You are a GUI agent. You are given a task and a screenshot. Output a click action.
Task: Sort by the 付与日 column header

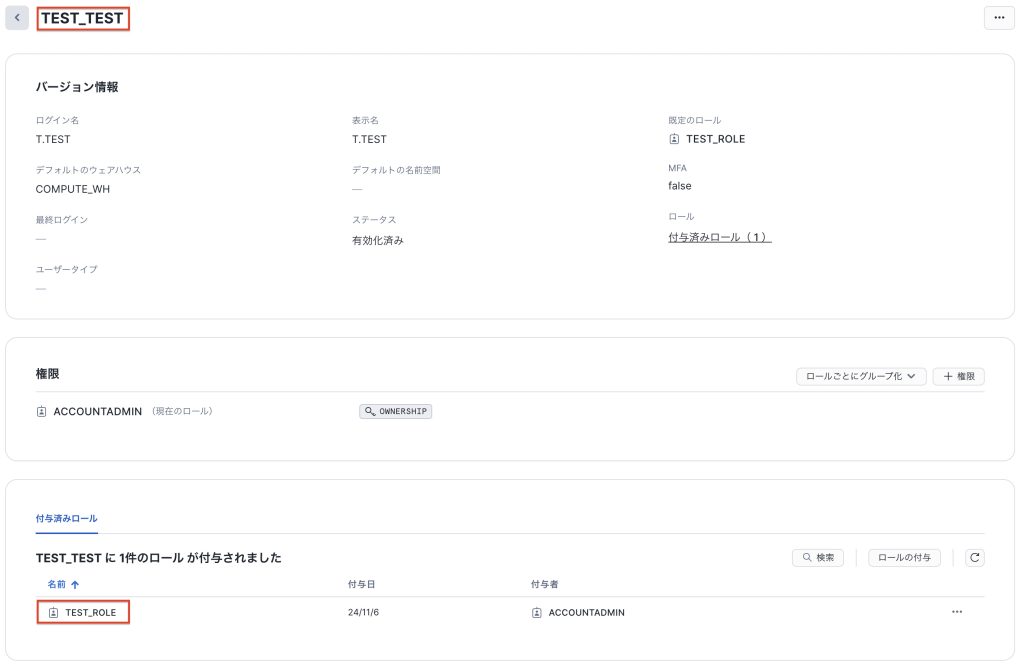(360, 584)
